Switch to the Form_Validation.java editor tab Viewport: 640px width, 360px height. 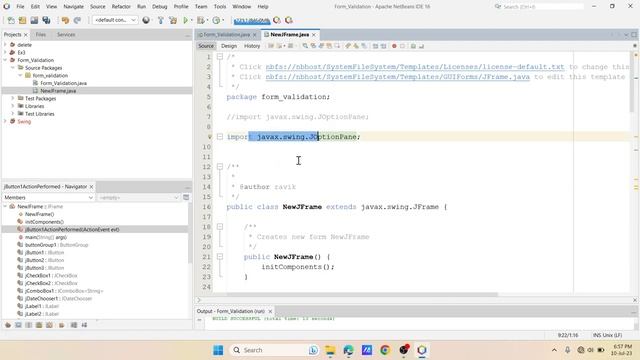pos(227,35)
